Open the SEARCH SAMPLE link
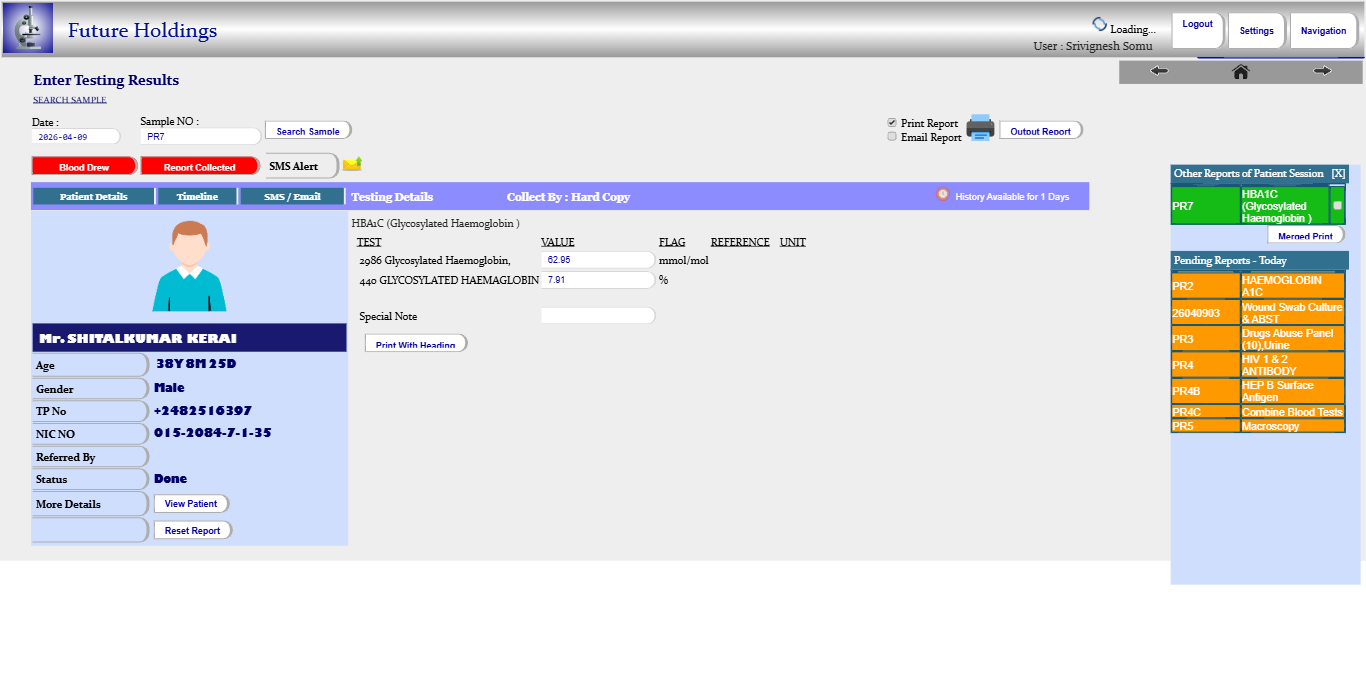The height and width of the screenshot is (678, 1366). coord(70,100)
